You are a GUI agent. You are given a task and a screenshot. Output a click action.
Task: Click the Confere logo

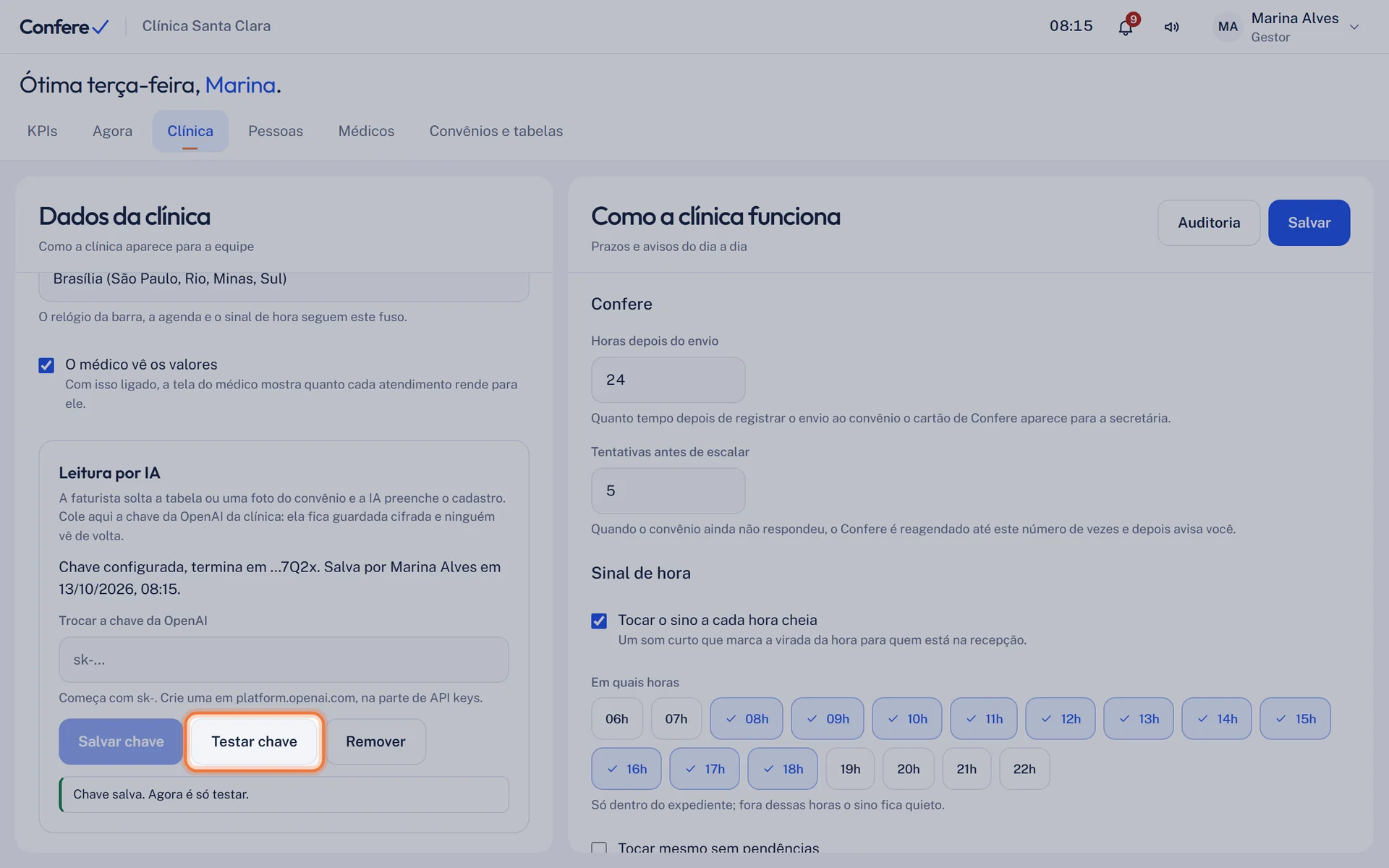64,27
